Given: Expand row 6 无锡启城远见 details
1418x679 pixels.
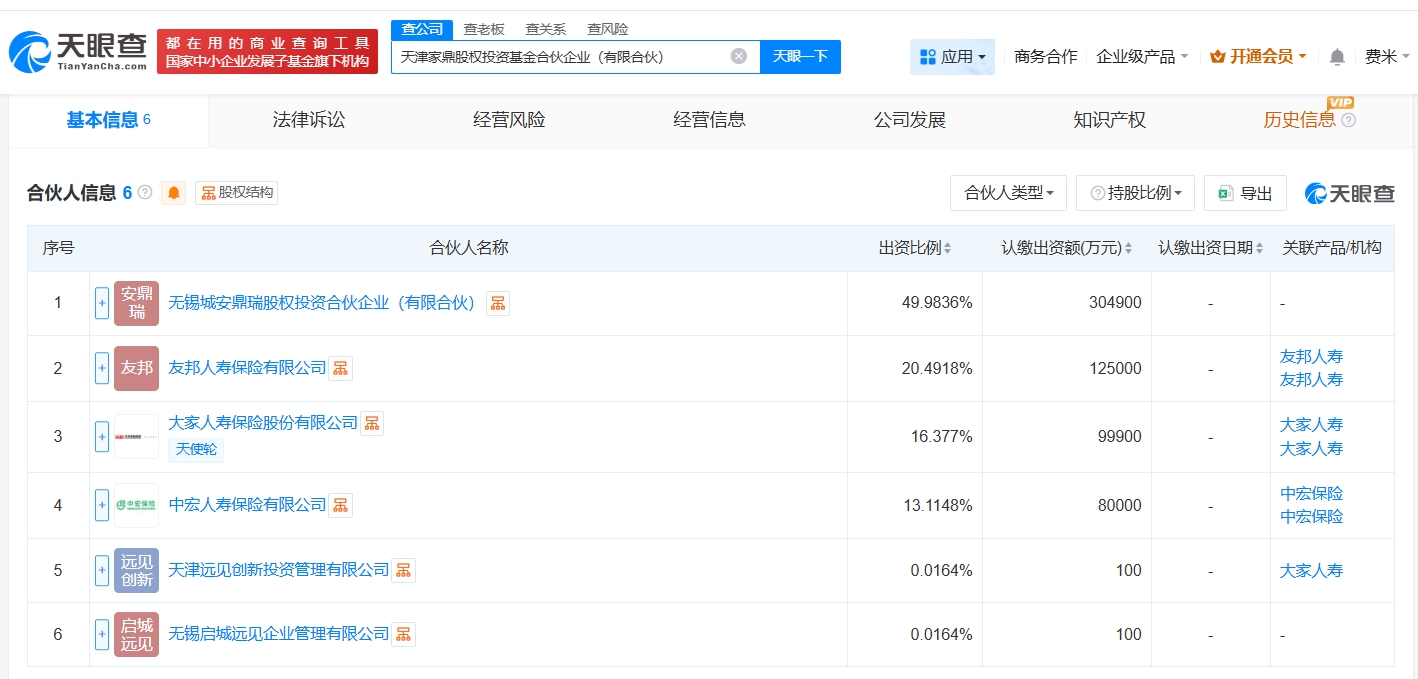Looking at the screenshot, I should [x=102, y=634].
